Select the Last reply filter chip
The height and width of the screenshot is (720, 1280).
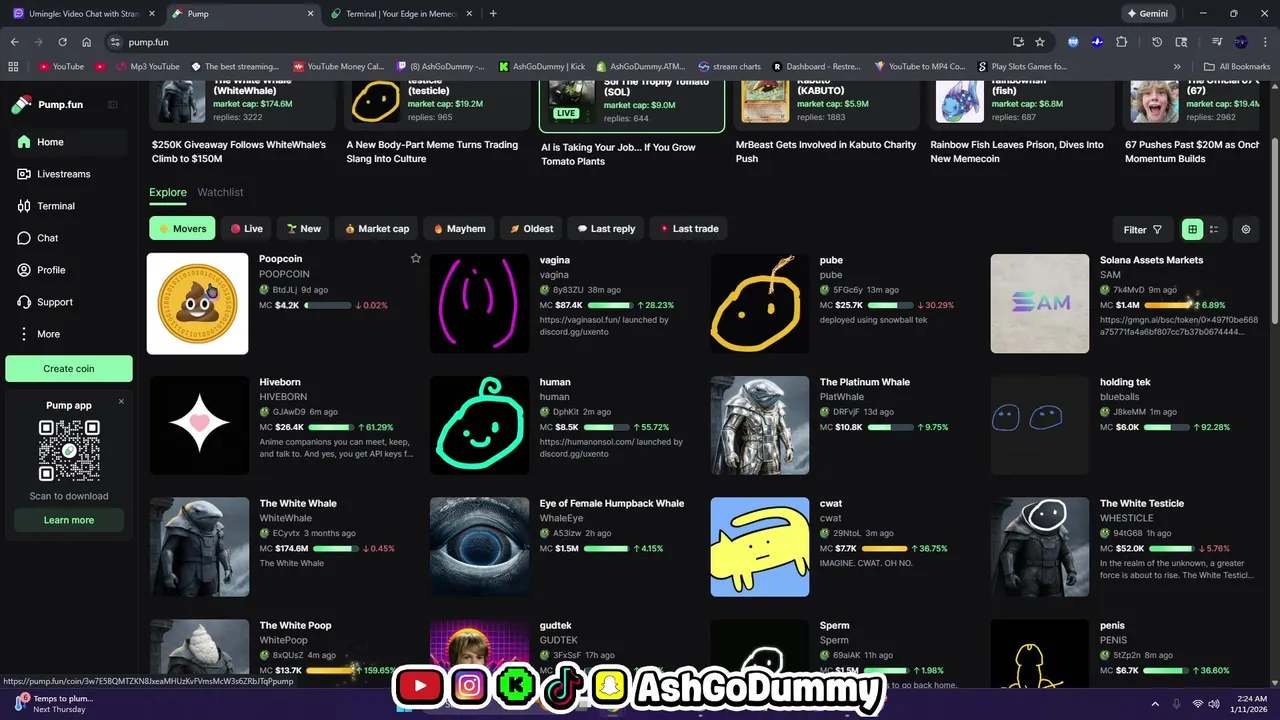[x=606, y=229]
